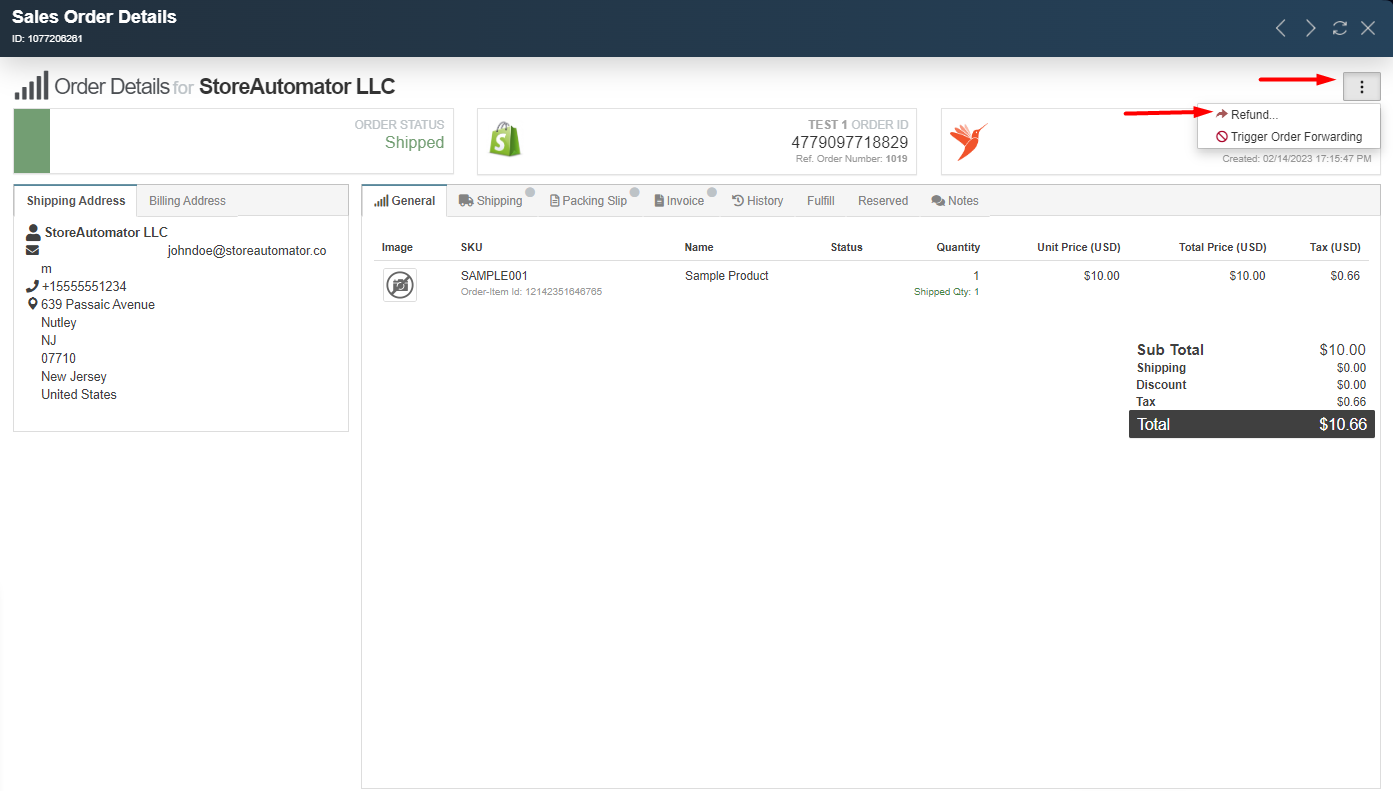The width and height of the screenshot is (1393, 791).
Task: Click the no-image product thumbnail for SAMPLE001
Action: (x=400, y=285)
